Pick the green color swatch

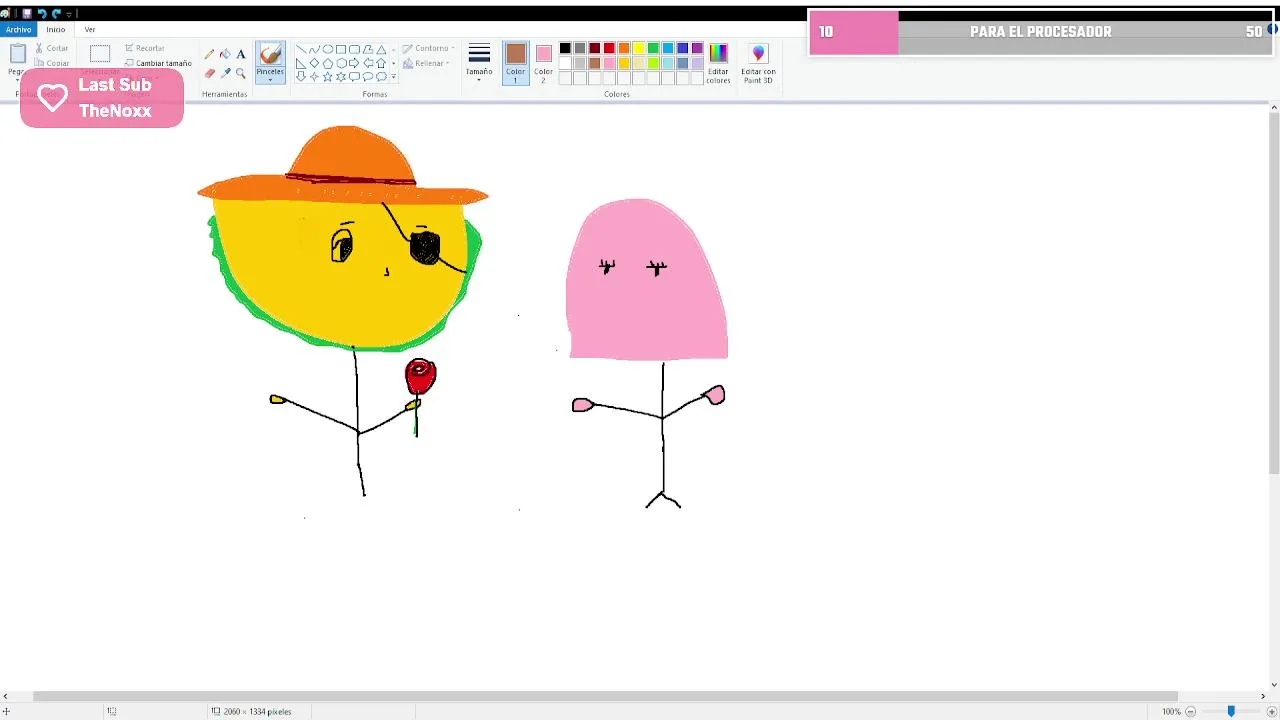pyautogui.click(x=653, y=48)
